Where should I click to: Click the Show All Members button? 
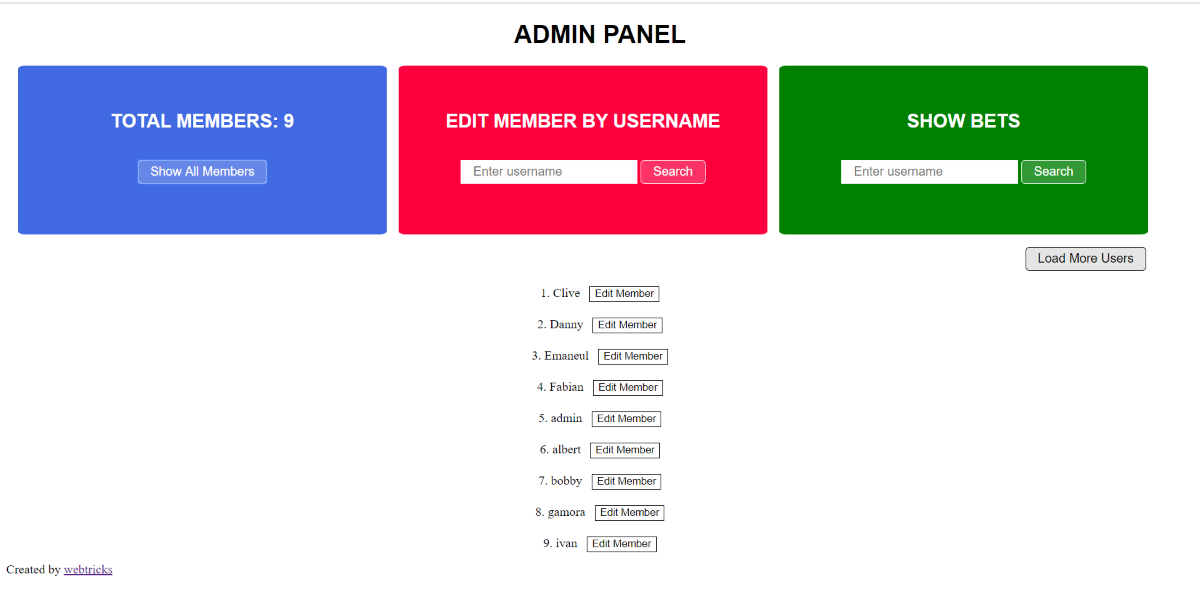tap(202, 172)
